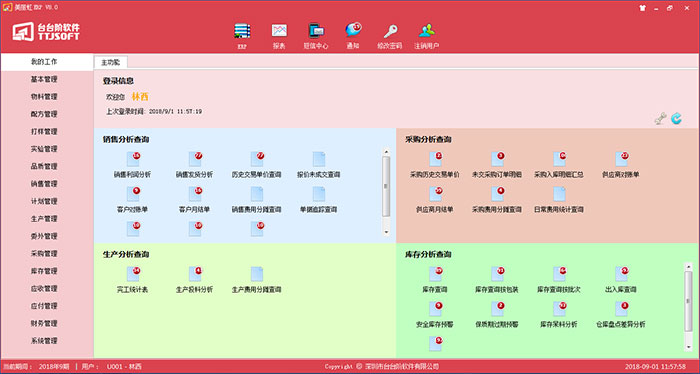Select 应付管理 in the sidebar
The image size is (700, 374).
pos(47,306)
